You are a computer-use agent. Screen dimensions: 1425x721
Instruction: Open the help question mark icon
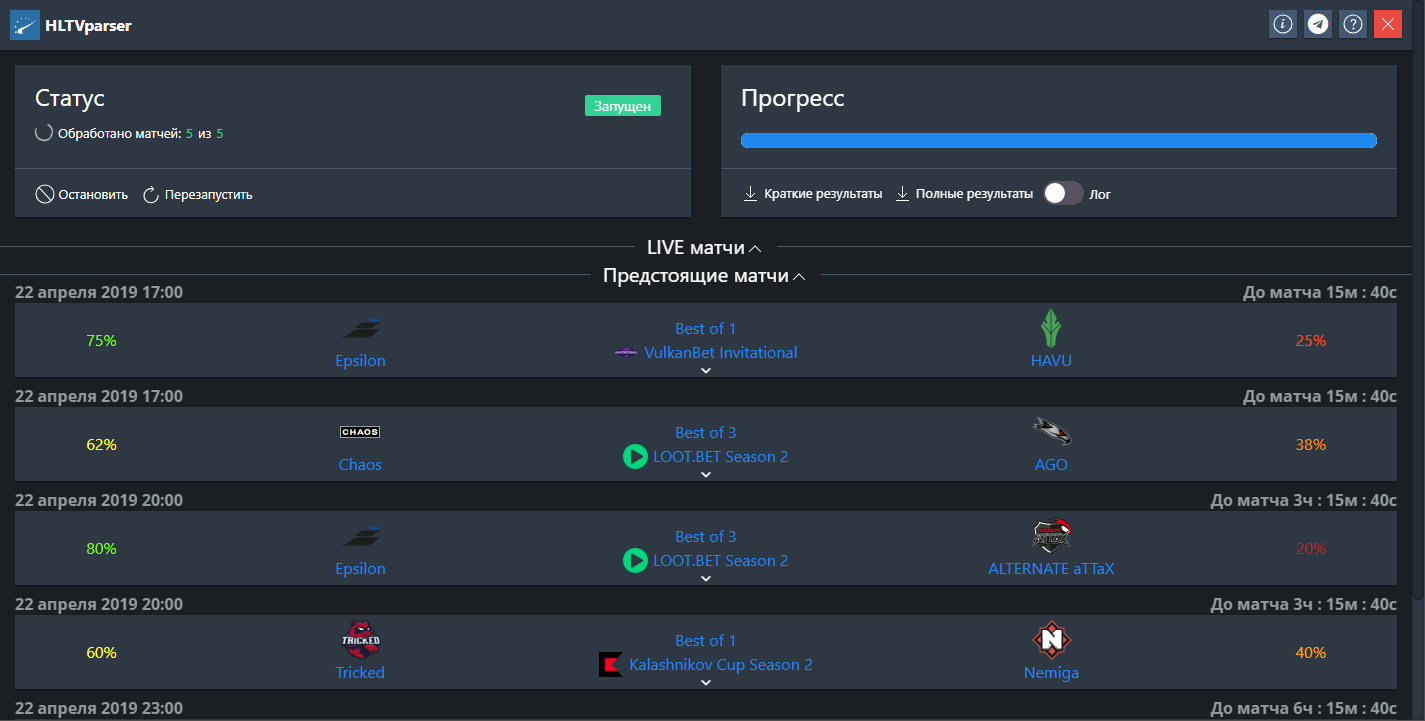coord(1353,24)
